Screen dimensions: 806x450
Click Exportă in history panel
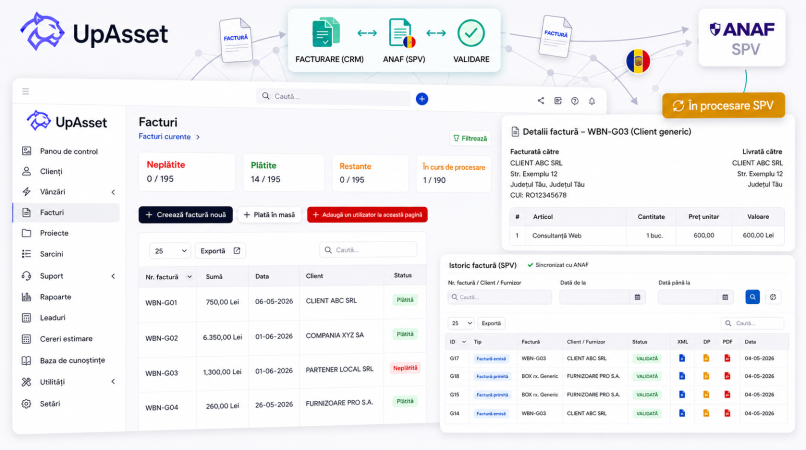[491, 323]
